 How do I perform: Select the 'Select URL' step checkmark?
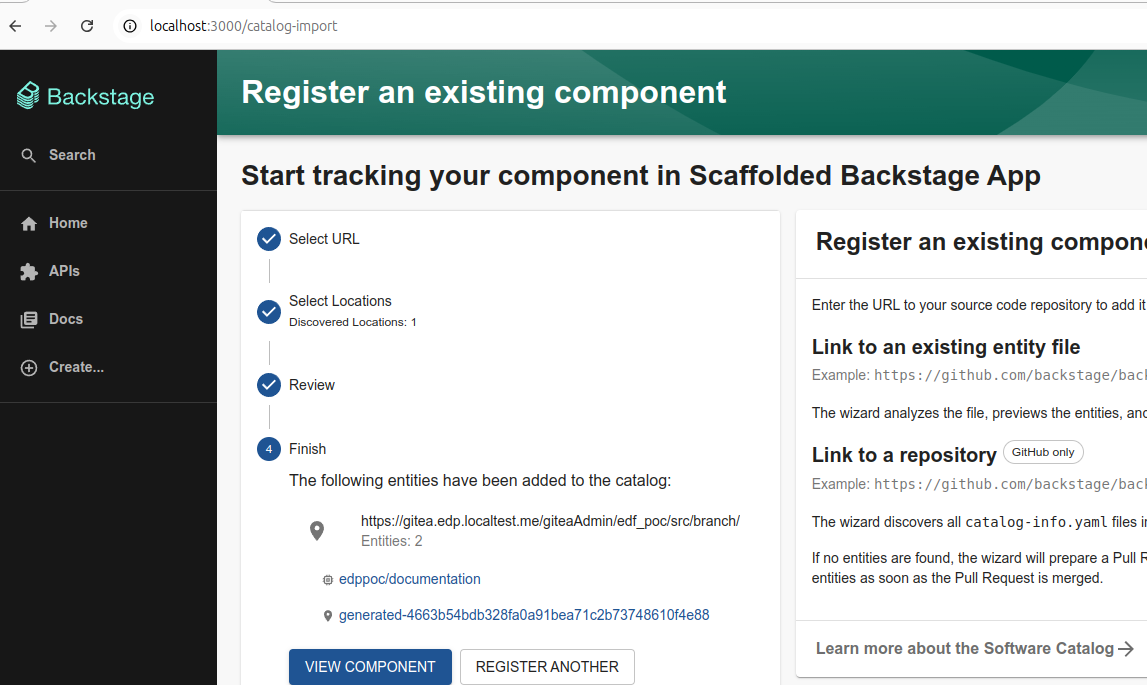point(268,239)
